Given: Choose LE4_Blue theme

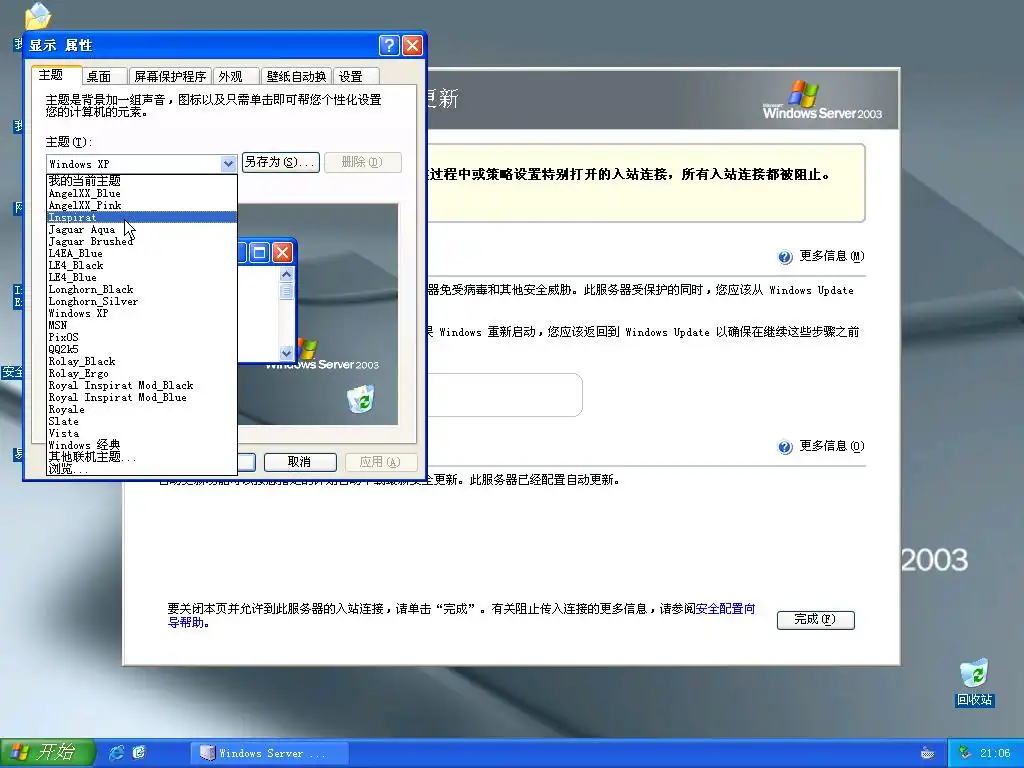Looking at the screenshot, I should point(142,277).
